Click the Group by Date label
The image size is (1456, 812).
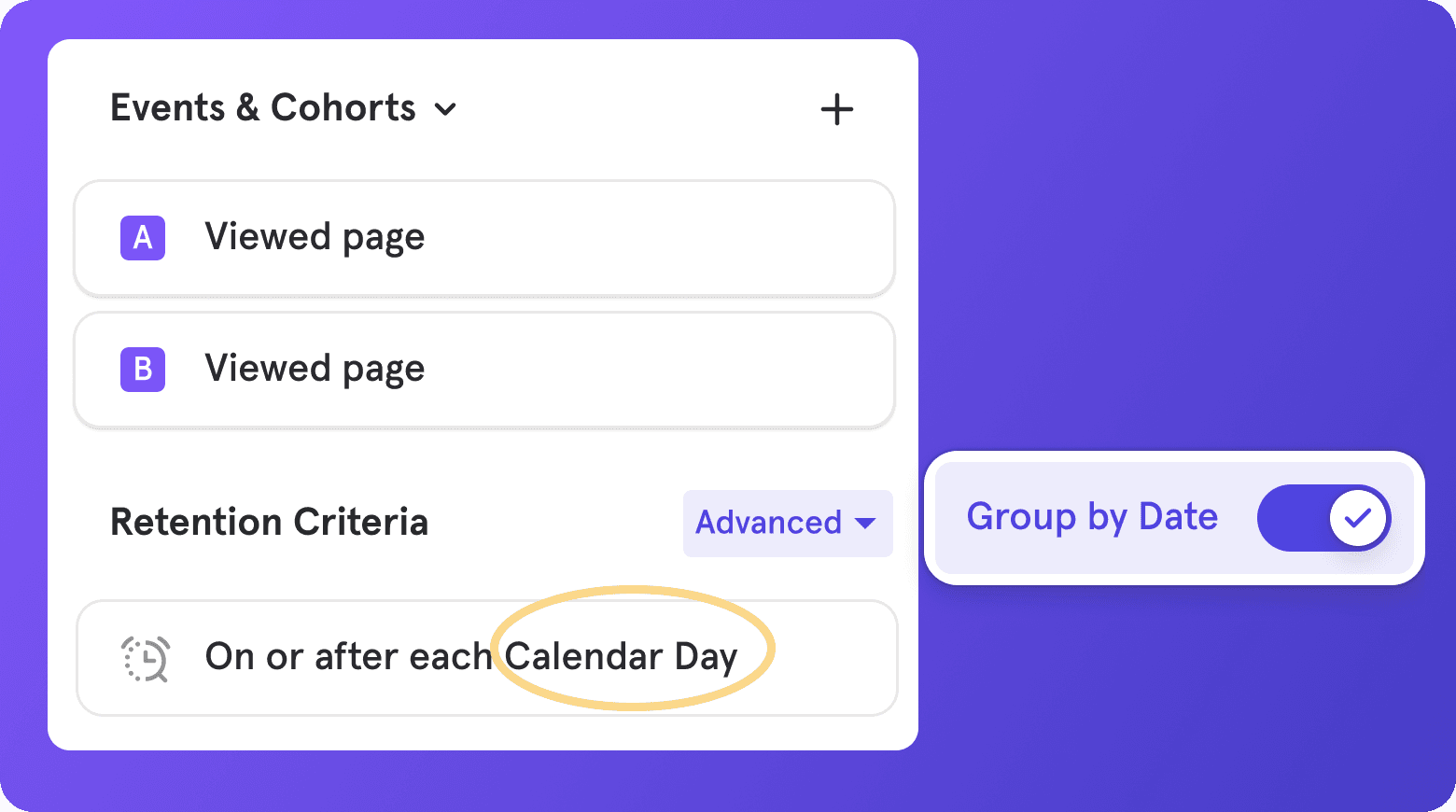click(1092, 517)
